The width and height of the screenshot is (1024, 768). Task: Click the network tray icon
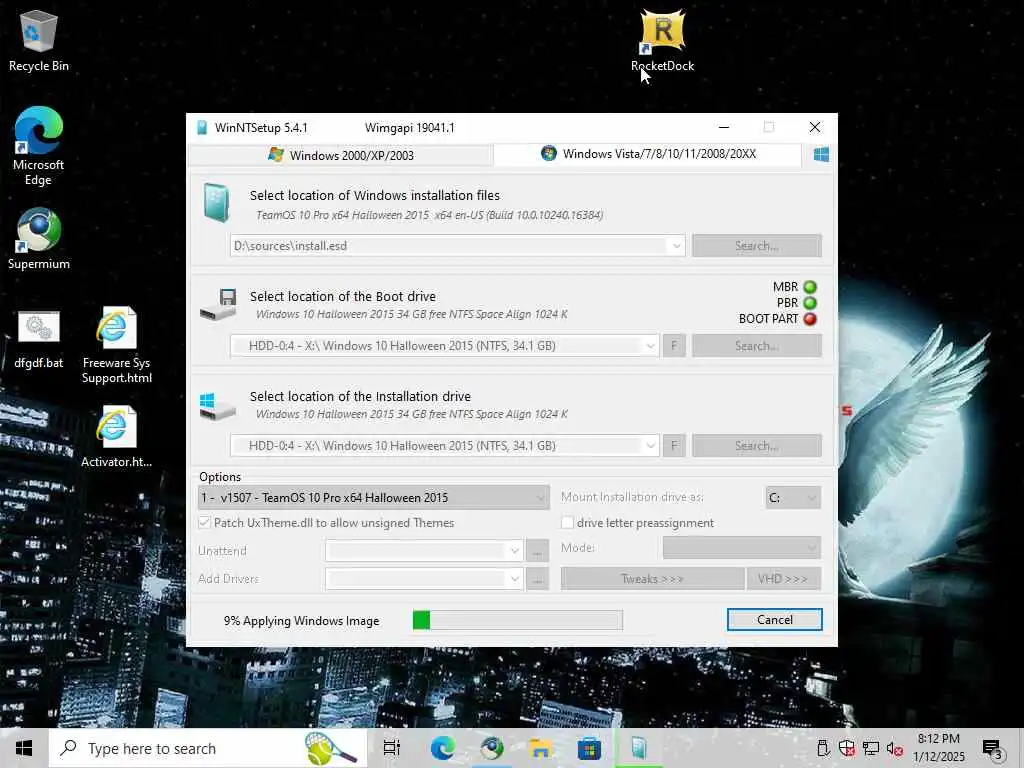pyautogui.click(x=871, y=748)
